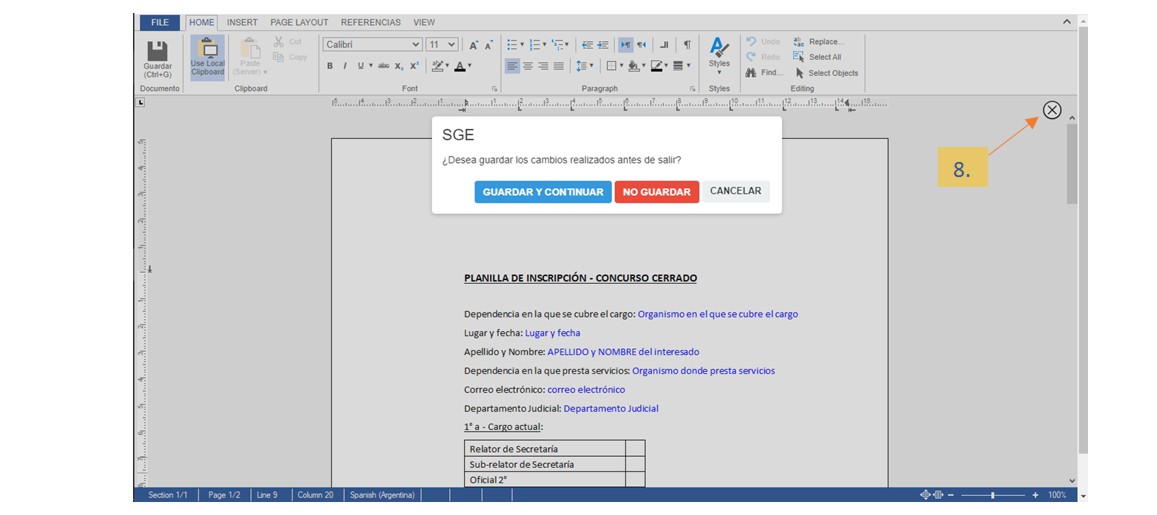Viewport: 1157px width, 515px height.
Task: Switch to the INSERT ribbon tab
Action: click(x=242, y=22)
